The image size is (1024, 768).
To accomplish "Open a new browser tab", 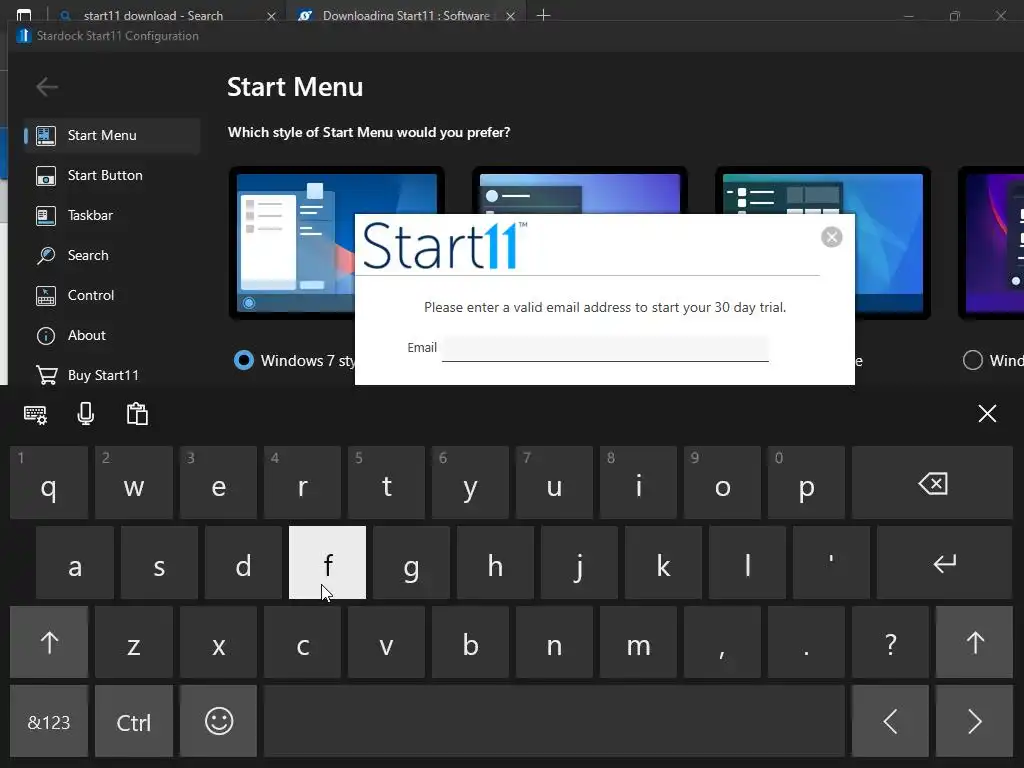I will click(x=543, y=14).
